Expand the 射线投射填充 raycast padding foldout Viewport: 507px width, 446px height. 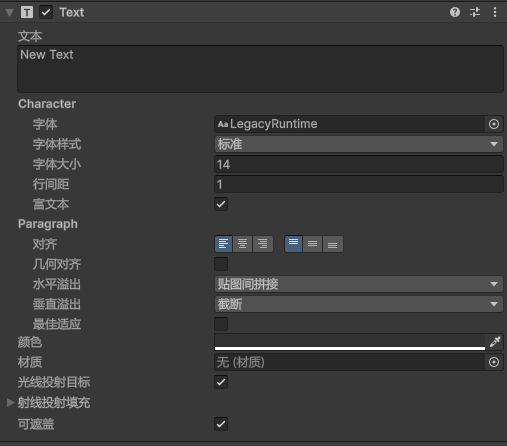pyautogui.click(x=10, y=402)
